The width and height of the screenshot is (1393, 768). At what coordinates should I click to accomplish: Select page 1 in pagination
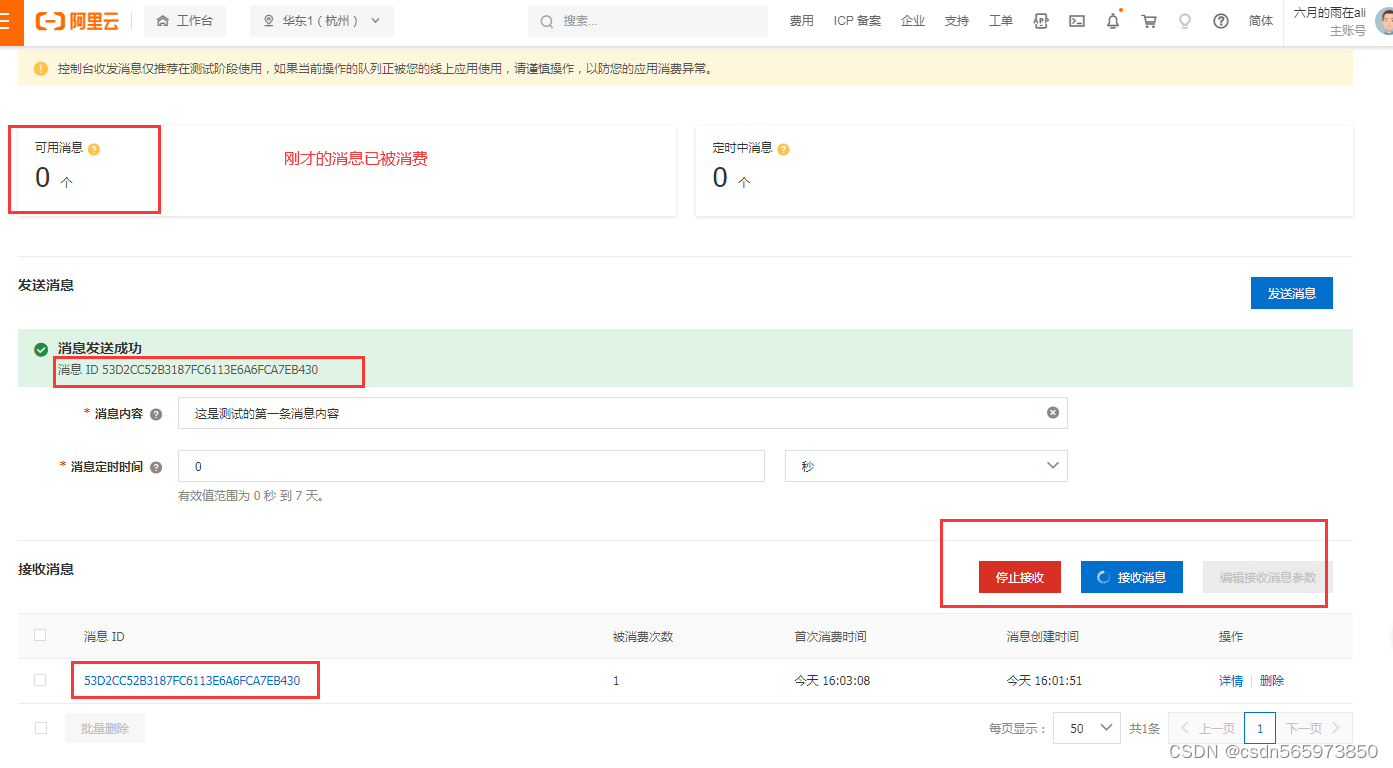1260,728
